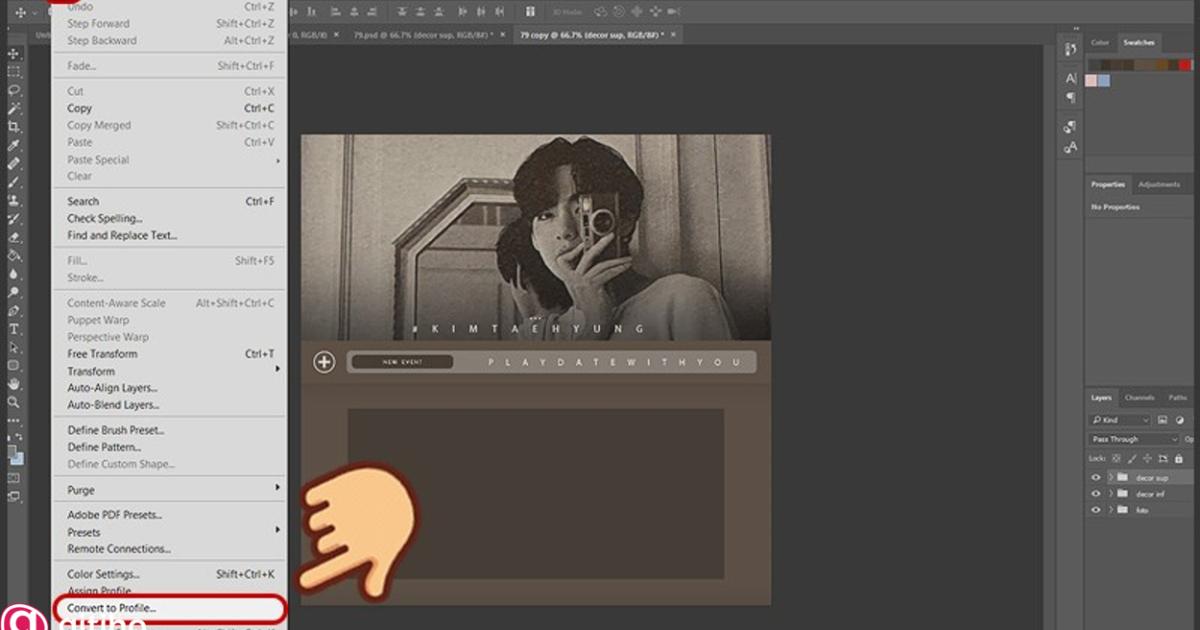Select the Zoom magnifier tool
This screenshot has height=630, width=1200.
click(x=14, y=402)
